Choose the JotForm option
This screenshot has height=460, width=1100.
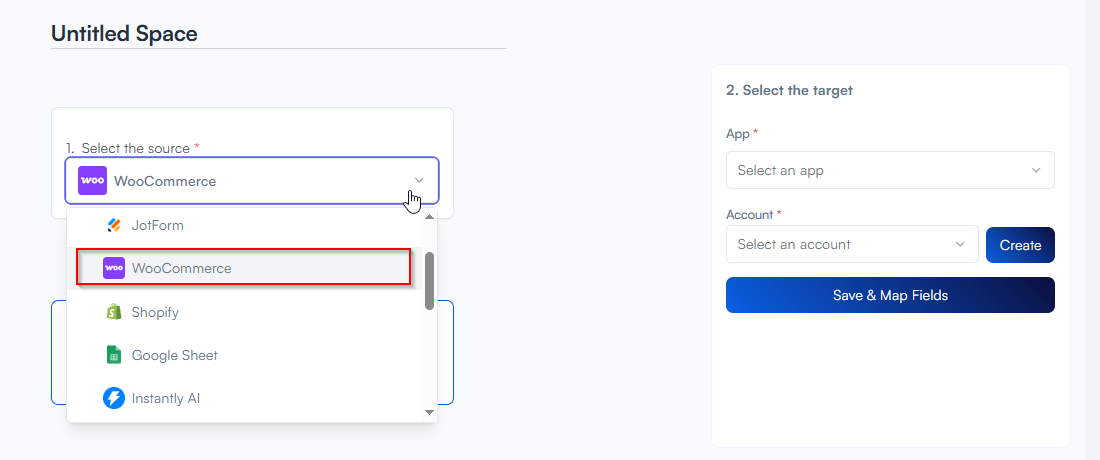pyautogui.click(x=158, y=226)
